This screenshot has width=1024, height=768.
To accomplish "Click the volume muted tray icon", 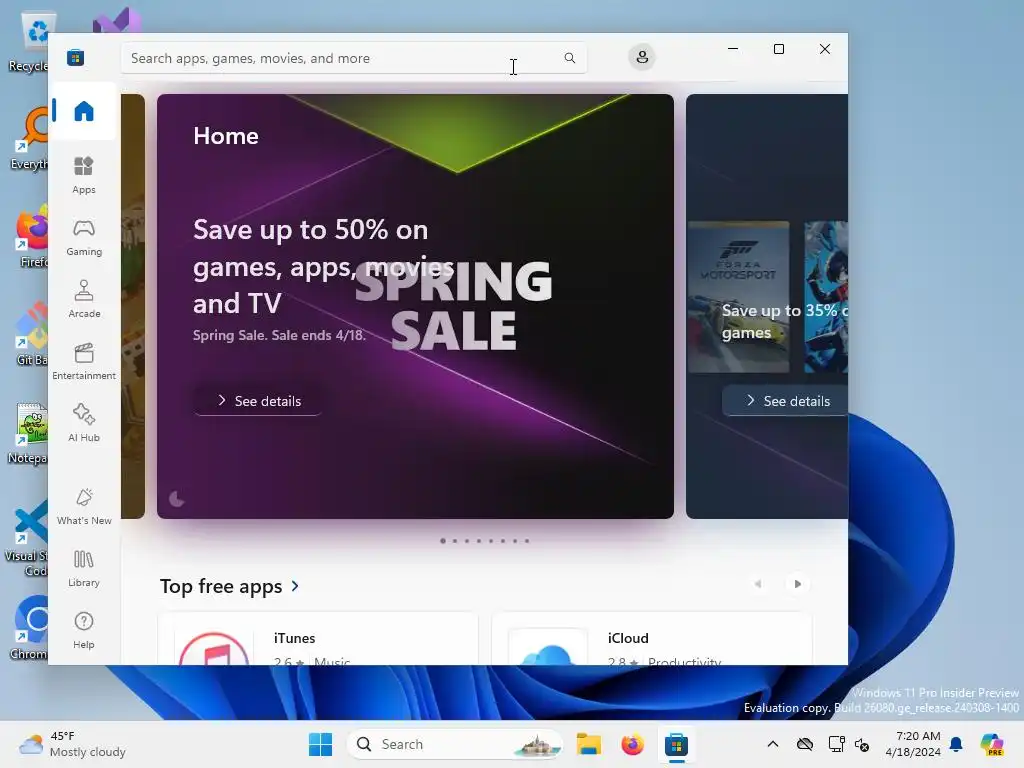I will coord(862,744).
